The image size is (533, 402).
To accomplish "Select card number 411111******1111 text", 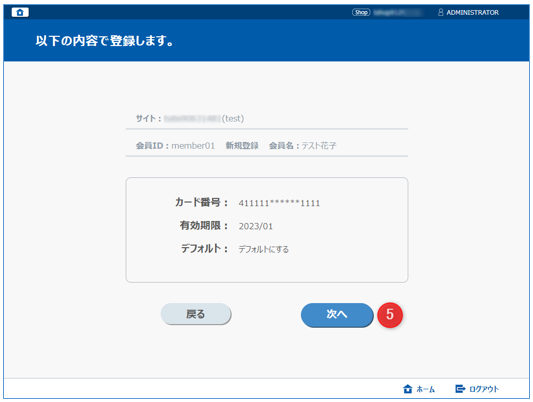I will pos(279,203).
